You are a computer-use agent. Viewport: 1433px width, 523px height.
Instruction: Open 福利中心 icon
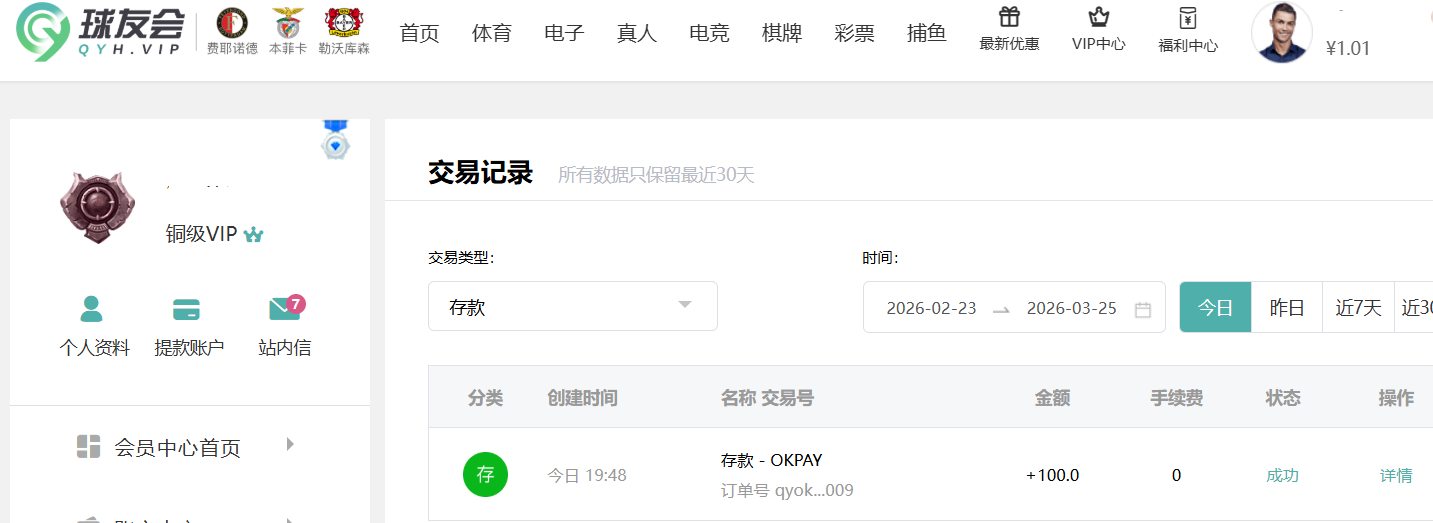pos(1187,18)
